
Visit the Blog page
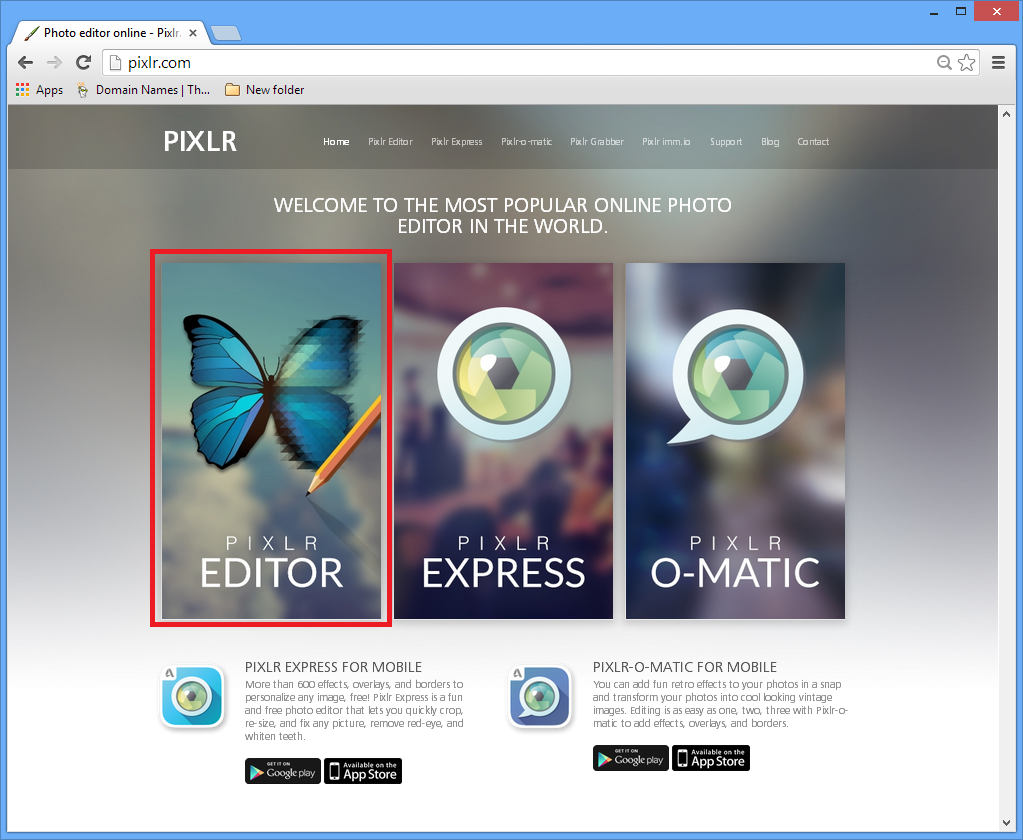coord(770,142)
